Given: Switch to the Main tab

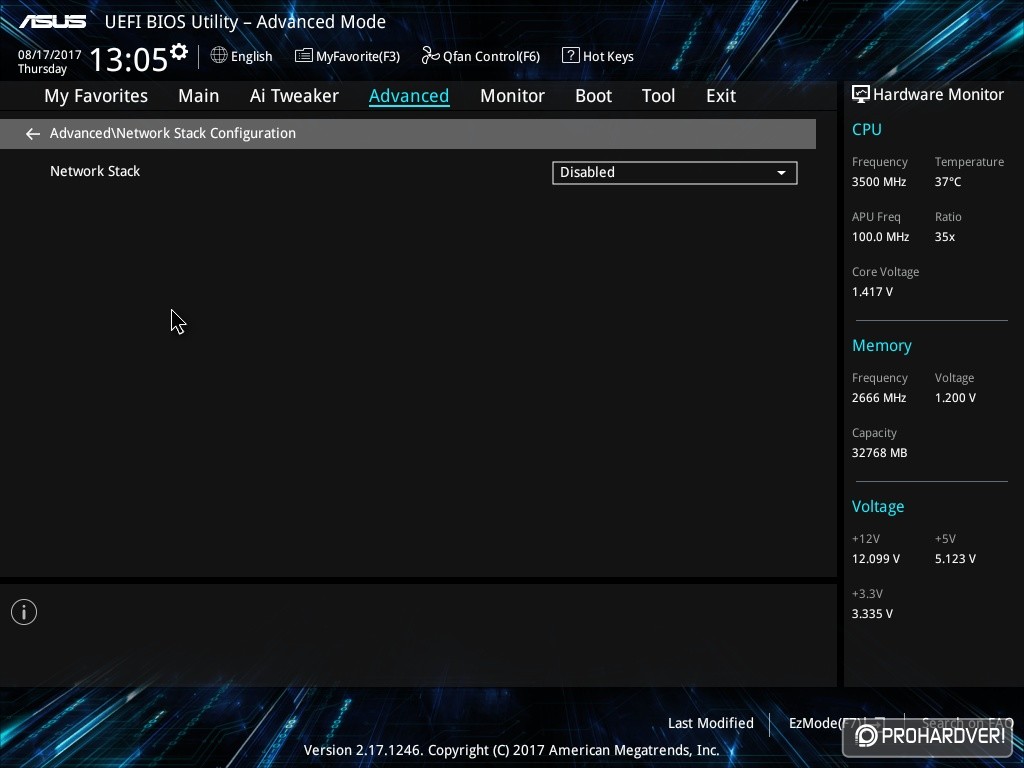Looking at the screenshot, I should (x=199, y=96).
